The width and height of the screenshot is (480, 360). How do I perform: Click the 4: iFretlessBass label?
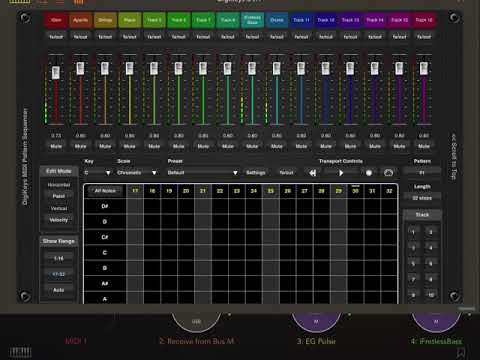coord(436,341)
